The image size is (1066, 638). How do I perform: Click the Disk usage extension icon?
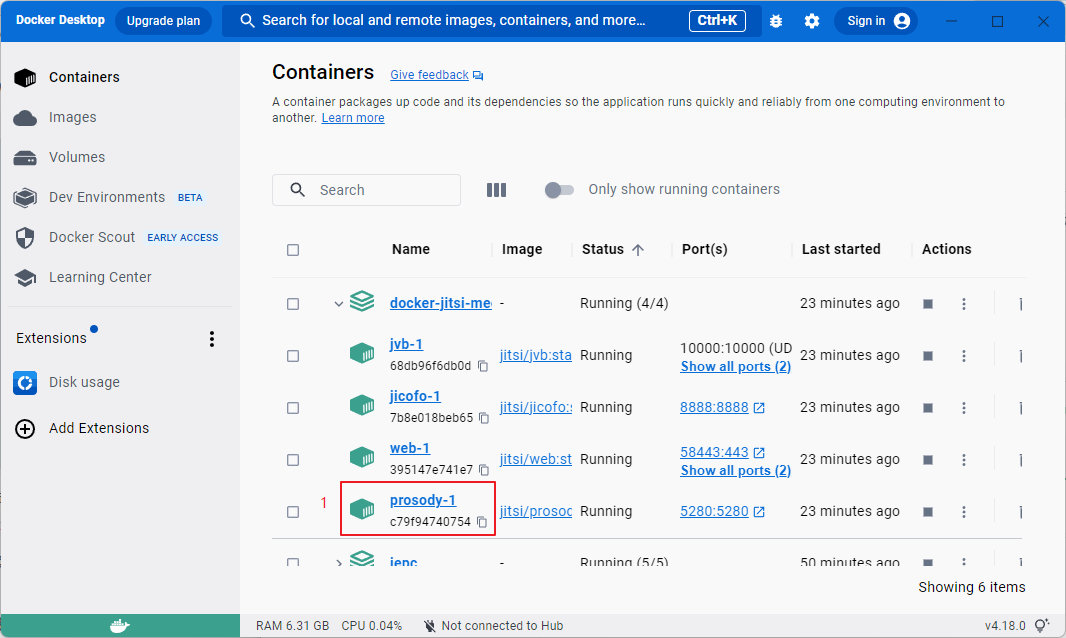click(25, 383)
